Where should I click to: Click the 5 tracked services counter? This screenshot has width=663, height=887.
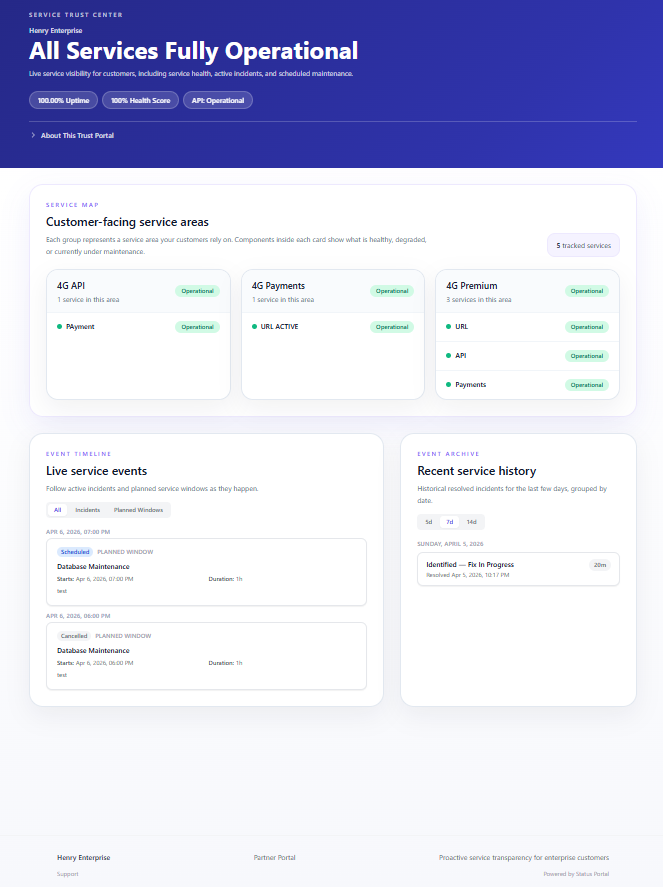tap(582, 245)
